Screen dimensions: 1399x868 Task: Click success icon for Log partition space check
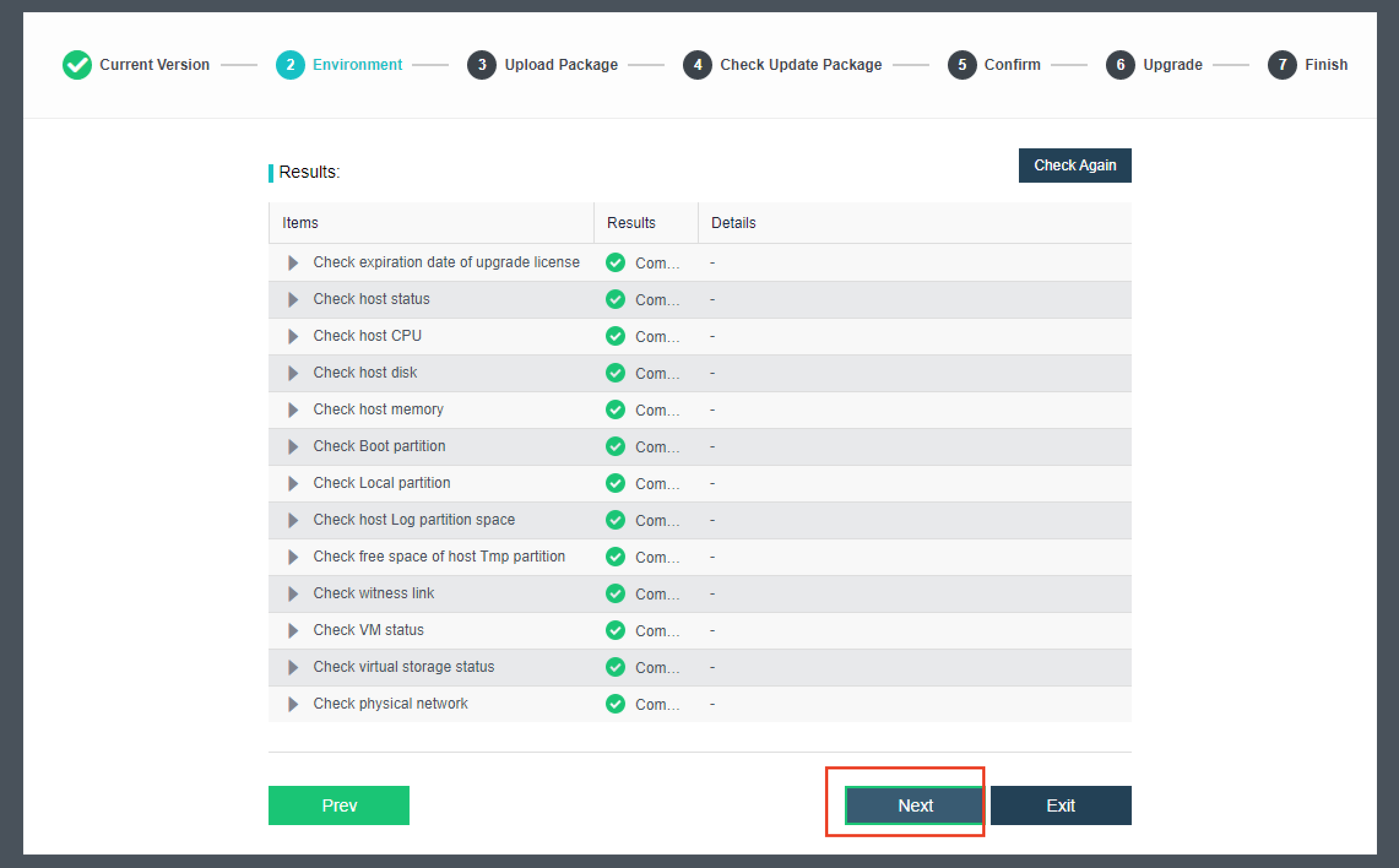pos(616,520)
